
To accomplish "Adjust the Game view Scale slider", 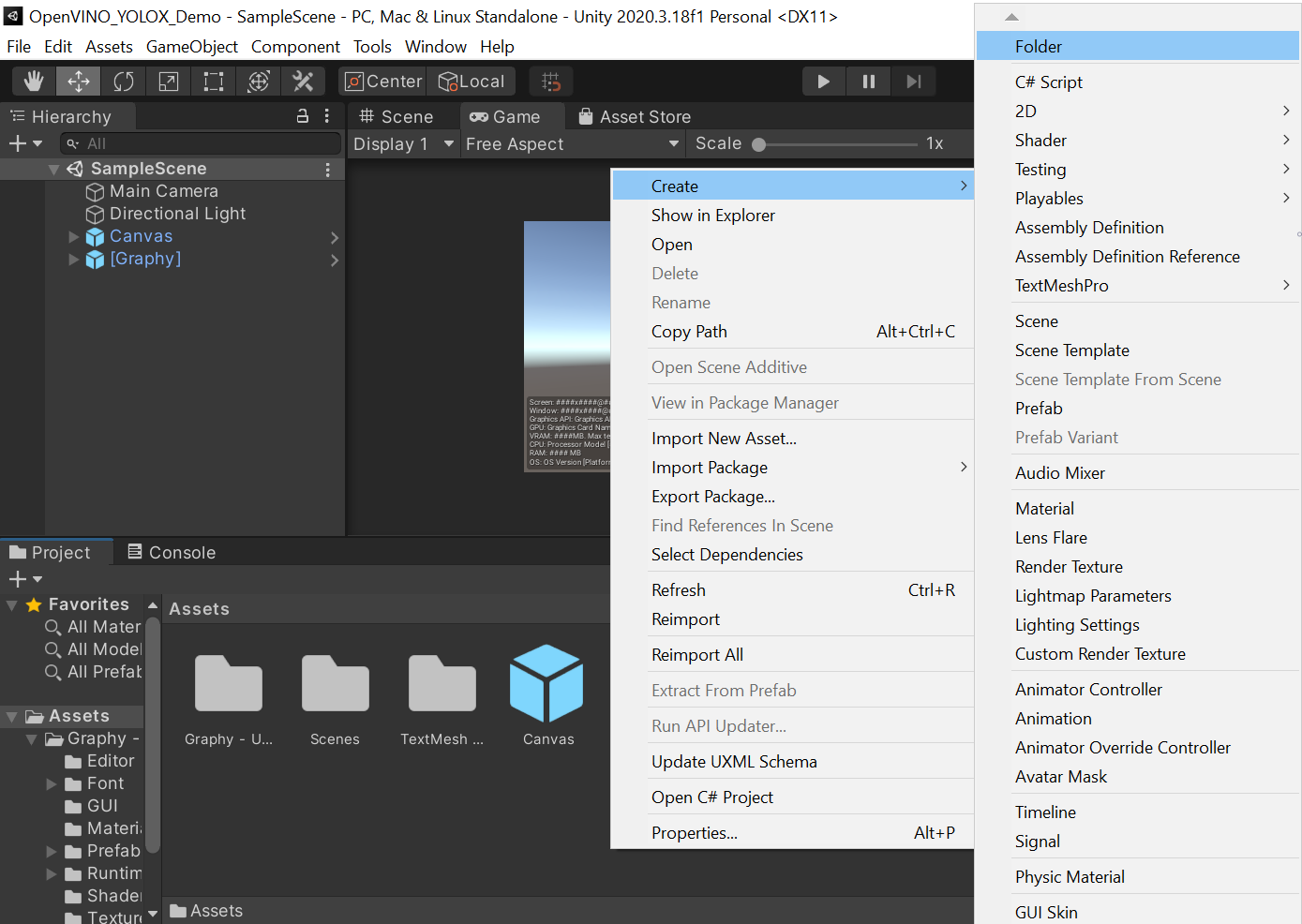I will point(759,144).
